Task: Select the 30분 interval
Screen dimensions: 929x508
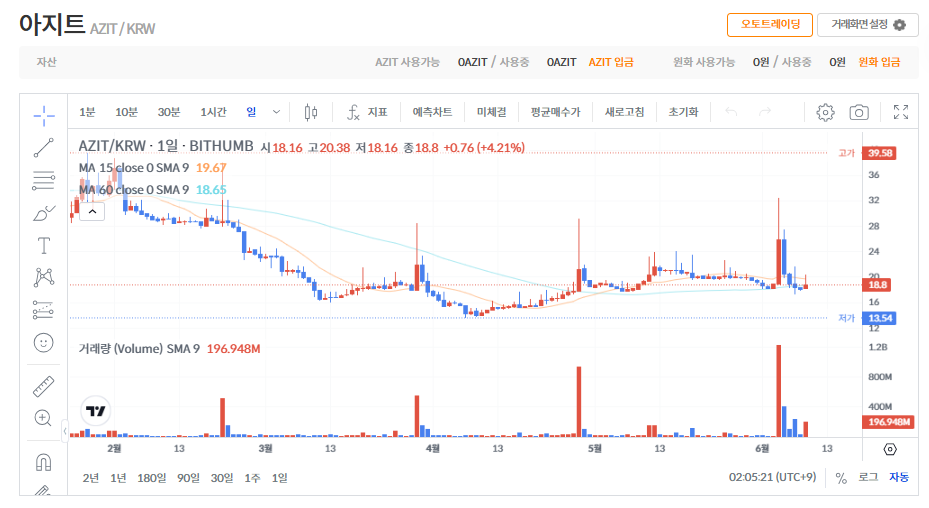Action: pyautogui.click(x=169, y=112)
